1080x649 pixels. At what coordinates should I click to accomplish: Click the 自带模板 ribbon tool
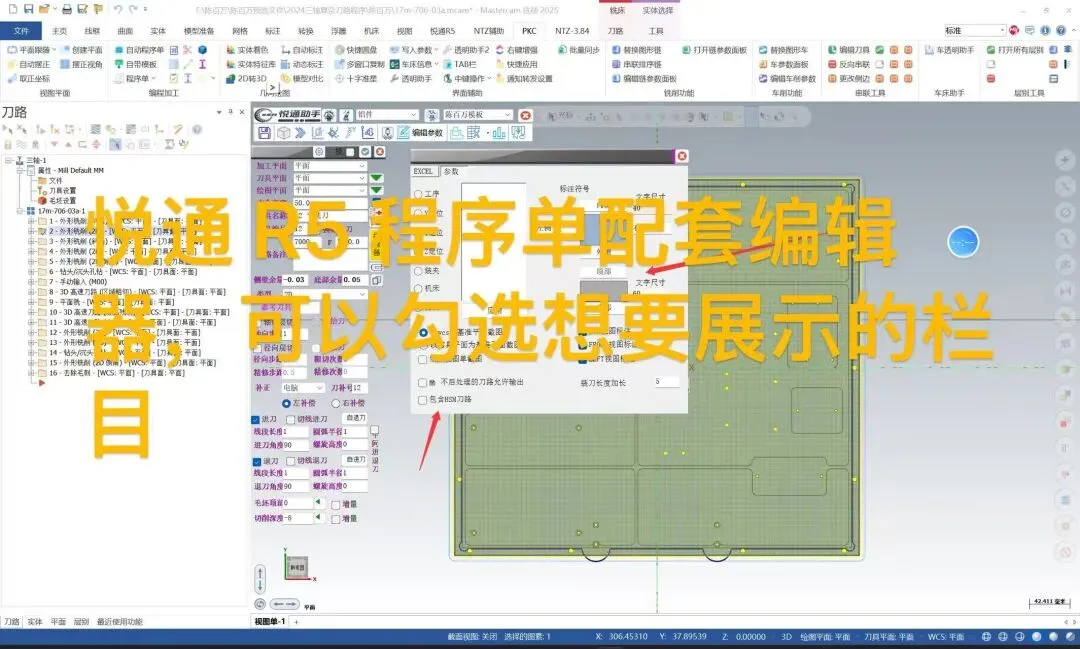(x=136, y=64)
